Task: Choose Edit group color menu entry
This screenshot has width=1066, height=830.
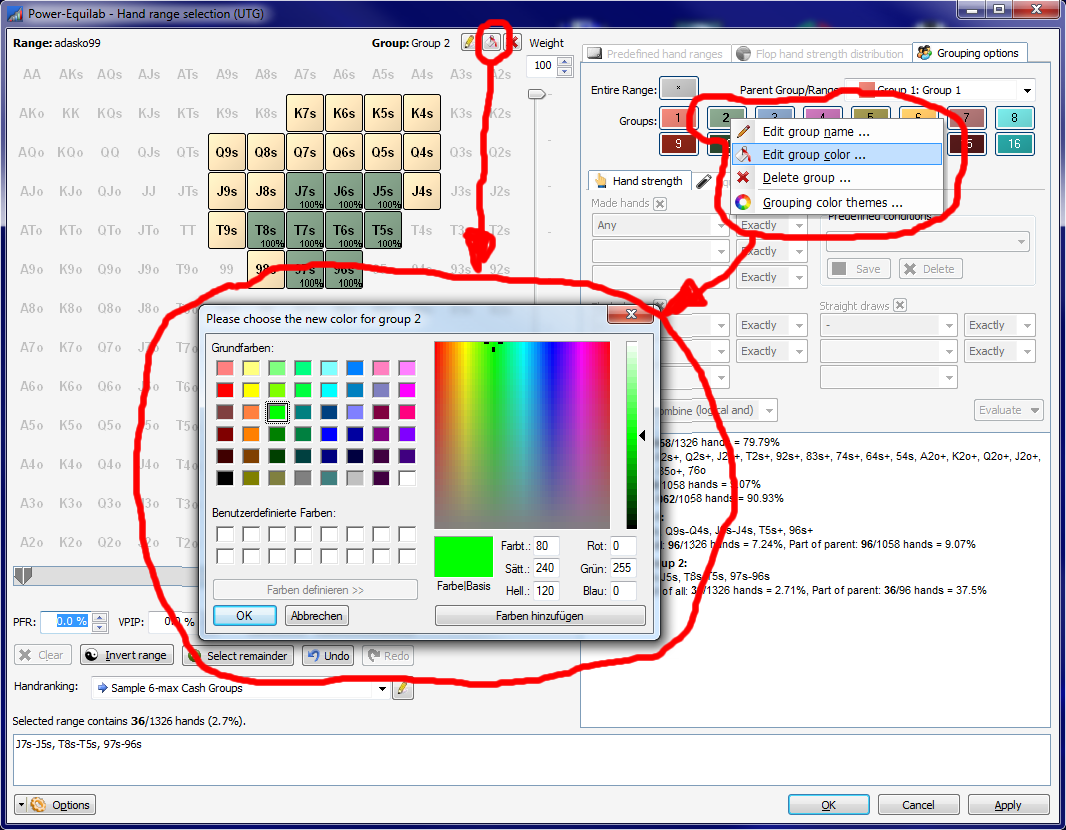Action: [x=837, y=154]
